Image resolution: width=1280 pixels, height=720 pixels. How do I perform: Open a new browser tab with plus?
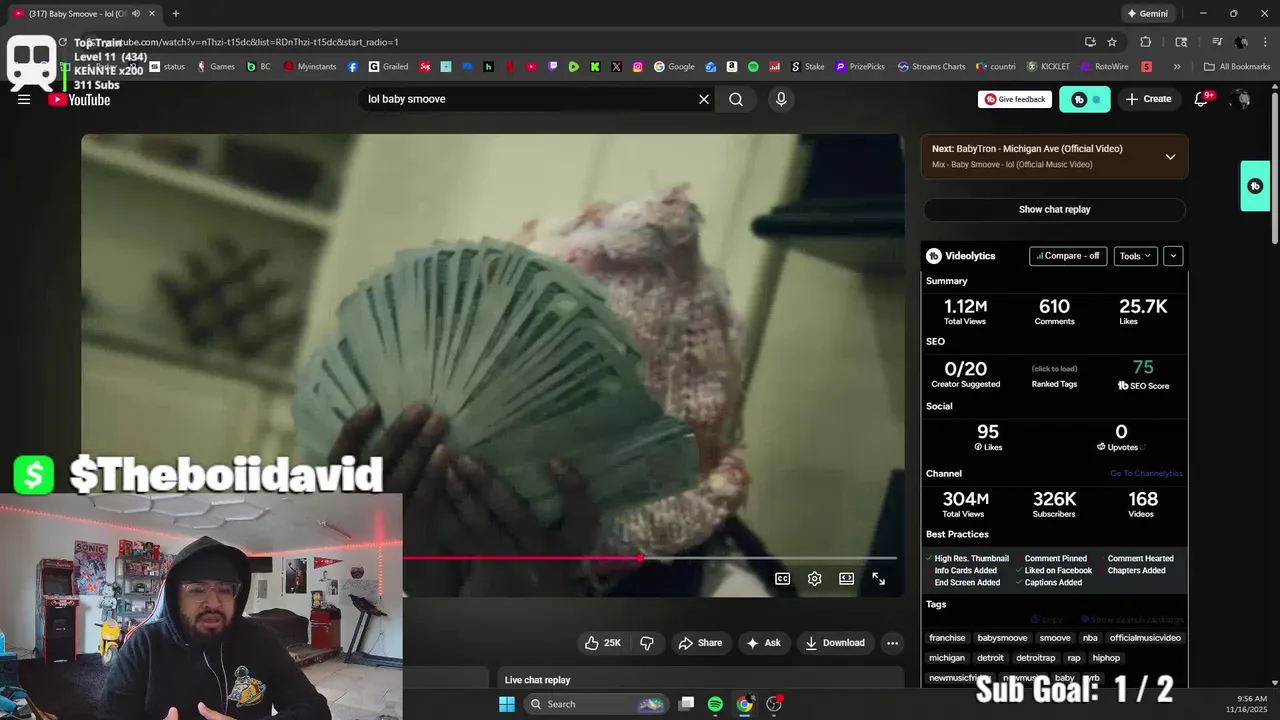coord(176,14)
